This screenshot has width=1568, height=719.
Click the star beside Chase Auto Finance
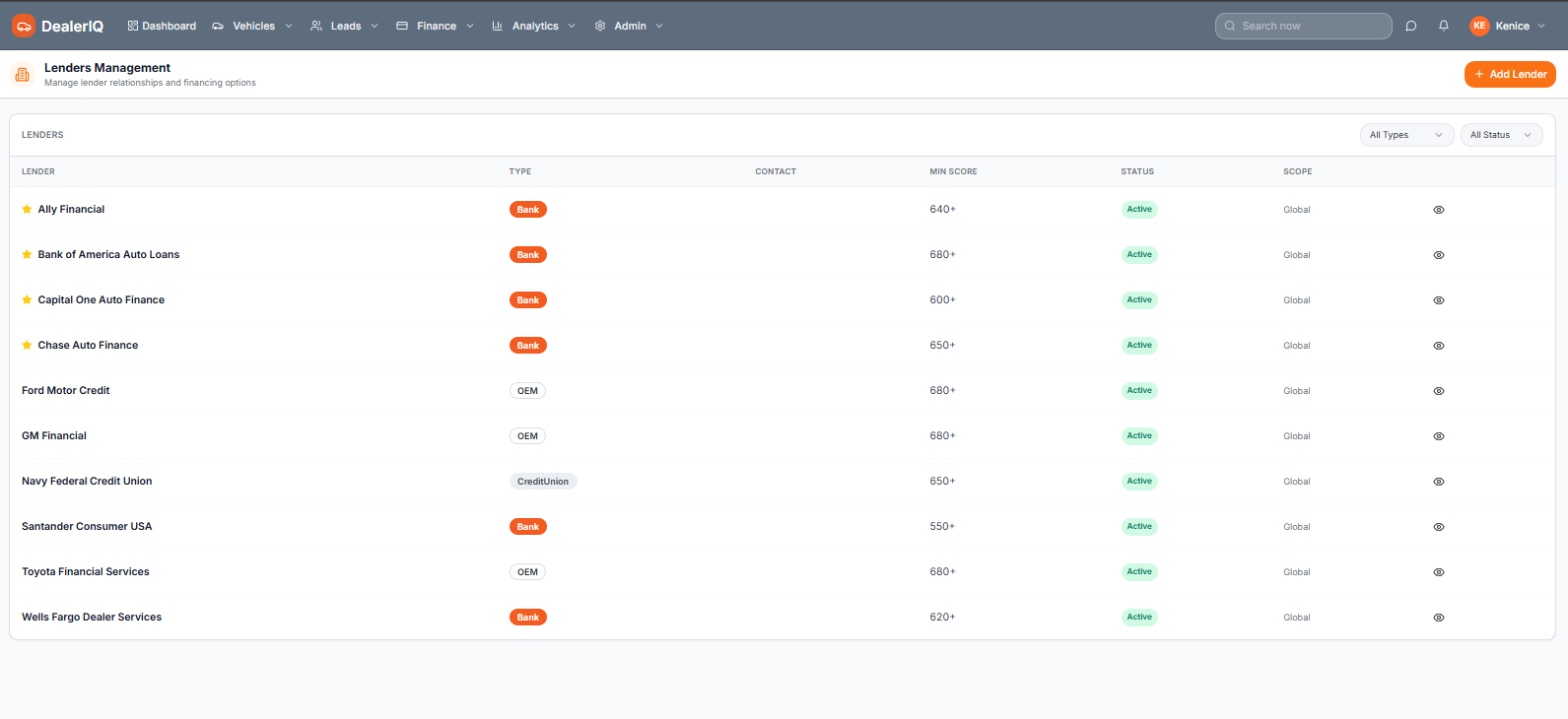(x=27, y=345)
